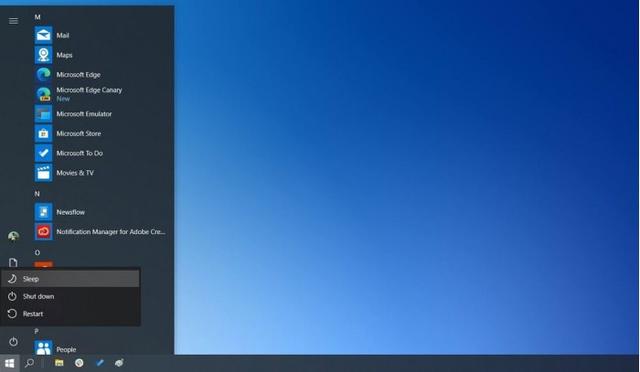Screen dimensions: 640x372
Task: Open the Mail app icon
Action: [43, 35]
